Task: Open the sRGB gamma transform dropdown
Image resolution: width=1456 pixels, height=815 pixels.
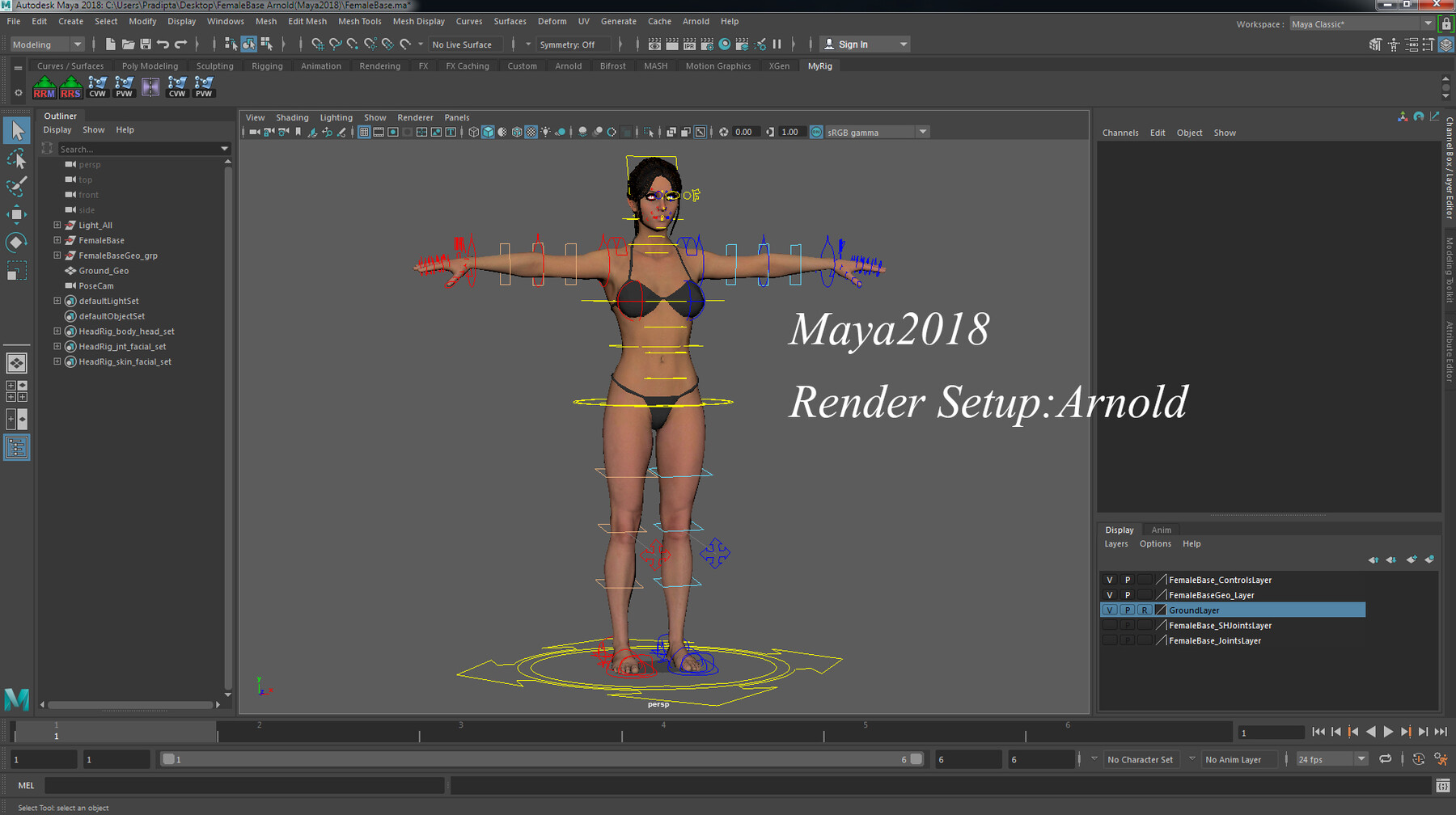Action: [922, 132]
